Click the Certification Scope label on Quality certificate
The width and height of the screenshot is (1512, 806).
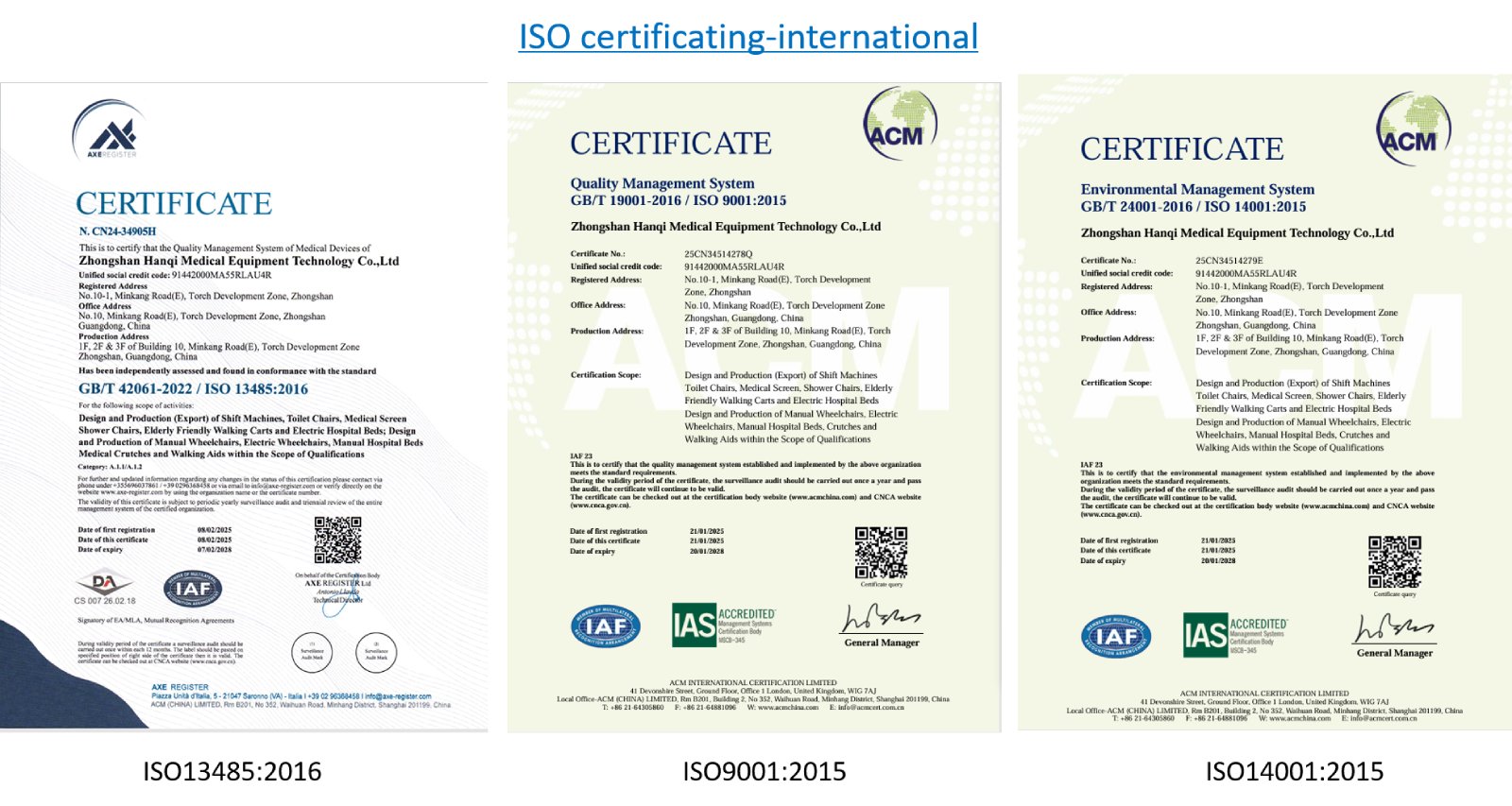point(606,375)
